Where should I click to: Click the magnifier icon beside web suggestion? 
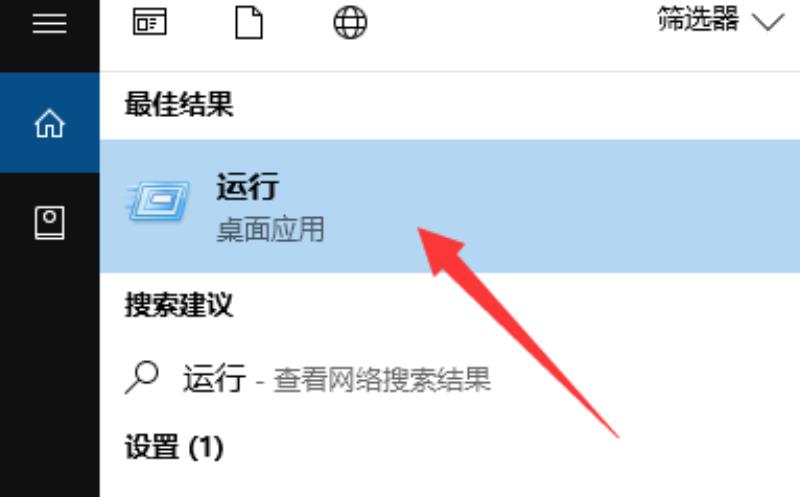click(141, 378)
